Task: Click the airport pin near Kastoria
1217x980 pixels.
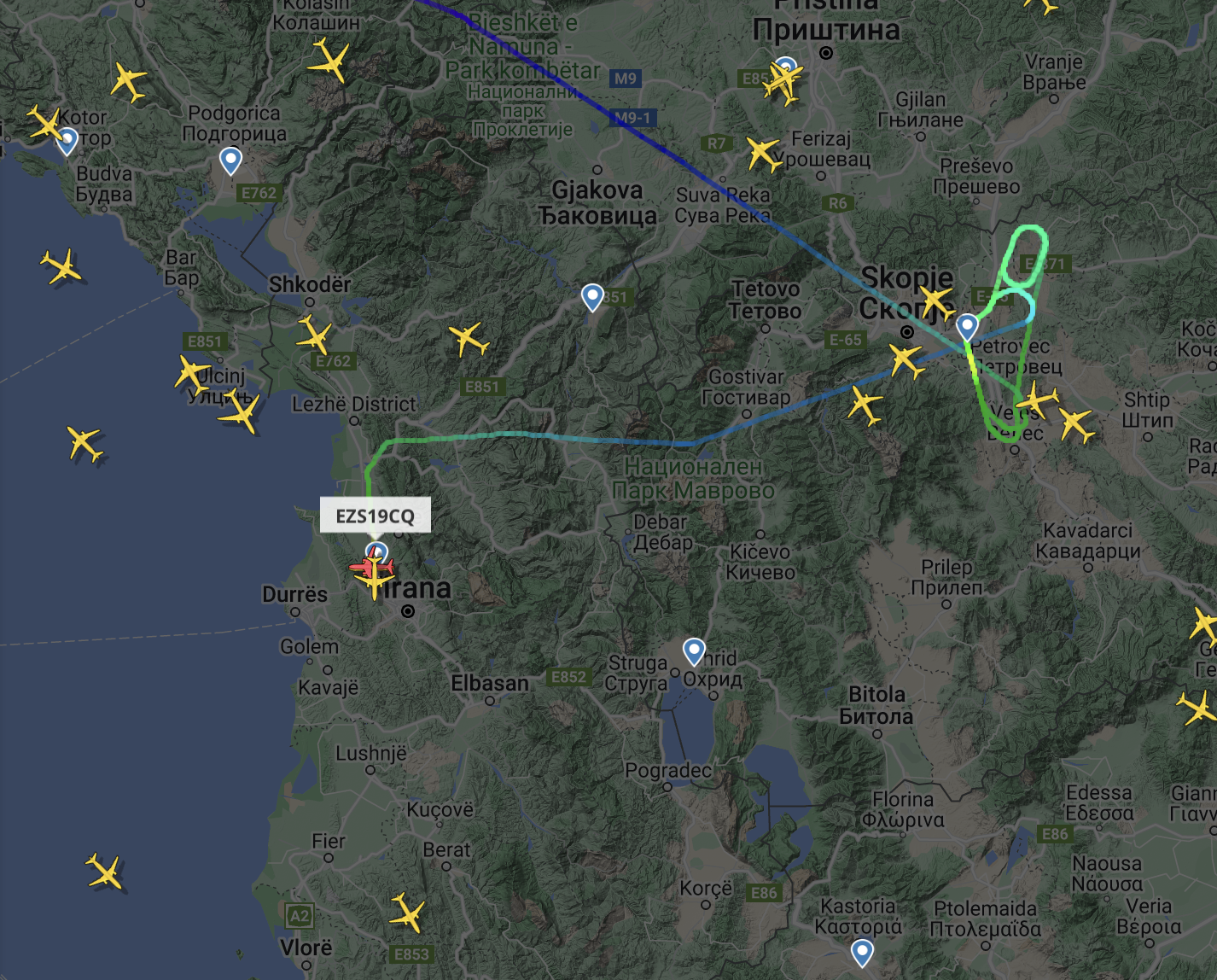Action: coord(862,953)
